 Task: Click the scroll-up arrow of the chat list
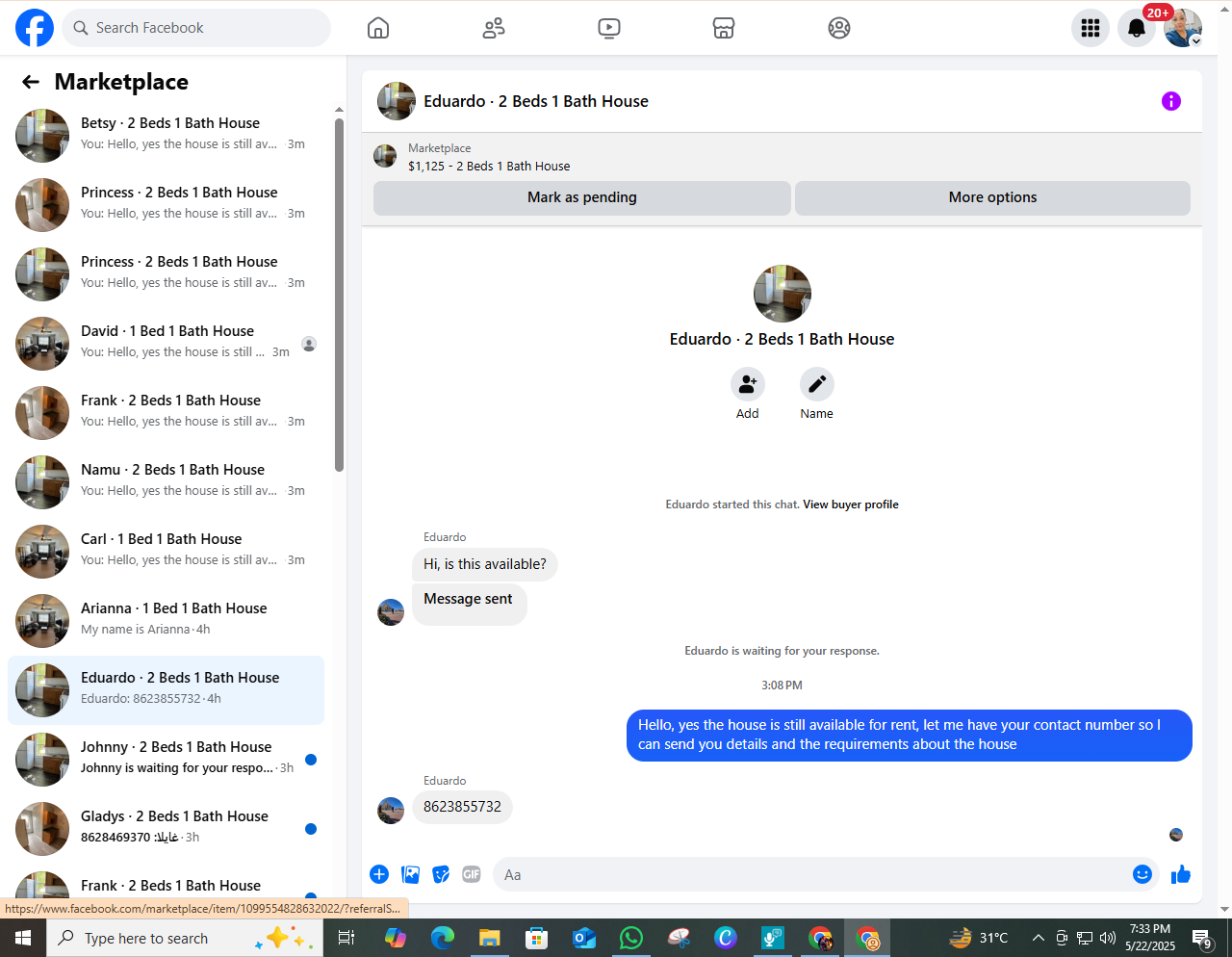(339, 110)
